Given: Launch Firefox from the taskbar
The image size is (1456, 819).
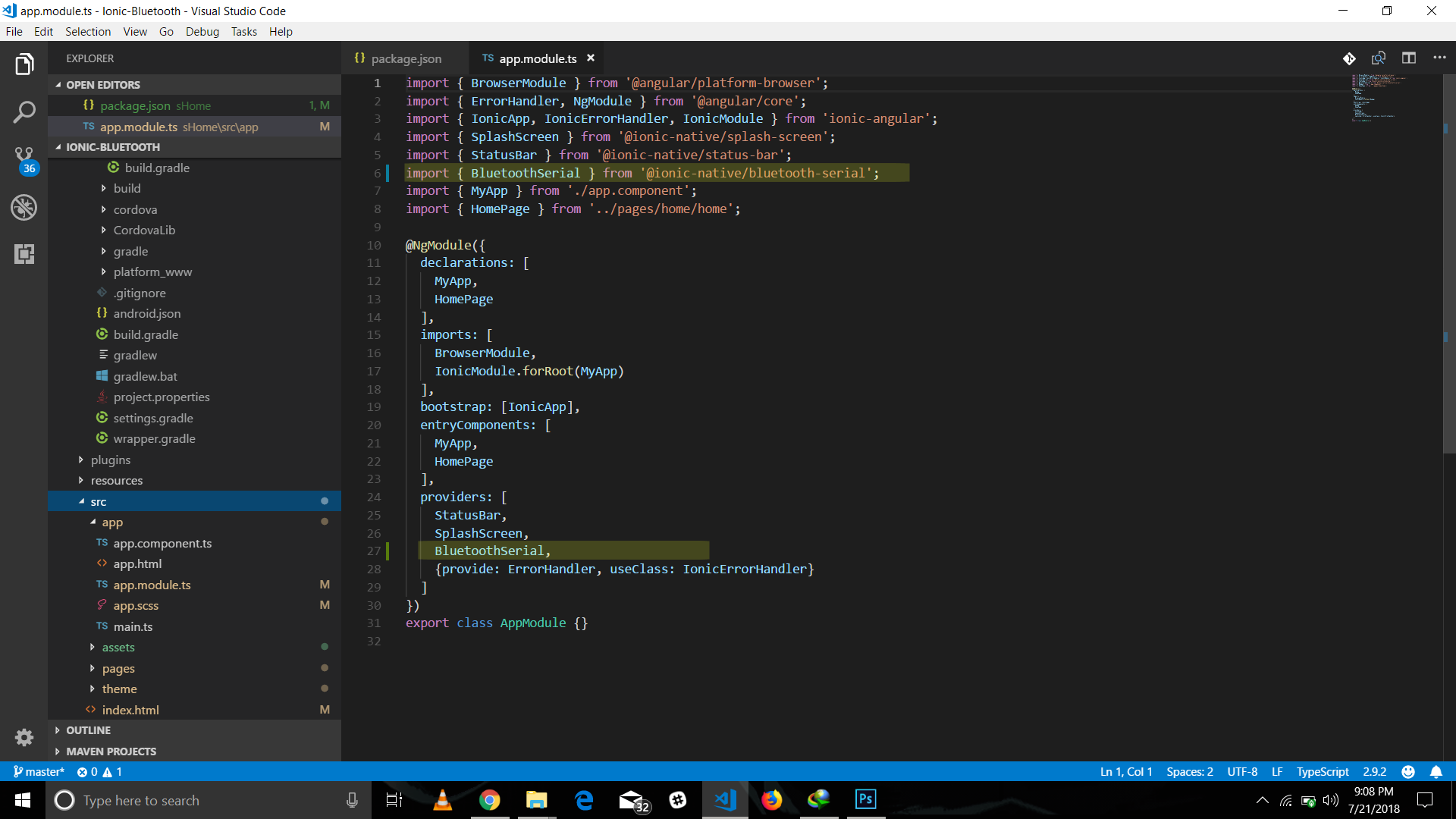Looking at the screenshot, I should 772,800.
